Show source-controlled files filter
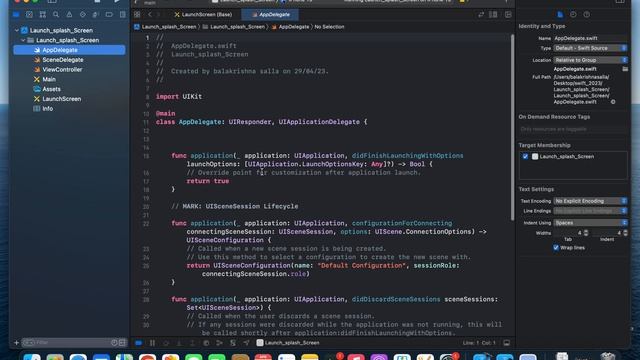 point(122,342)
